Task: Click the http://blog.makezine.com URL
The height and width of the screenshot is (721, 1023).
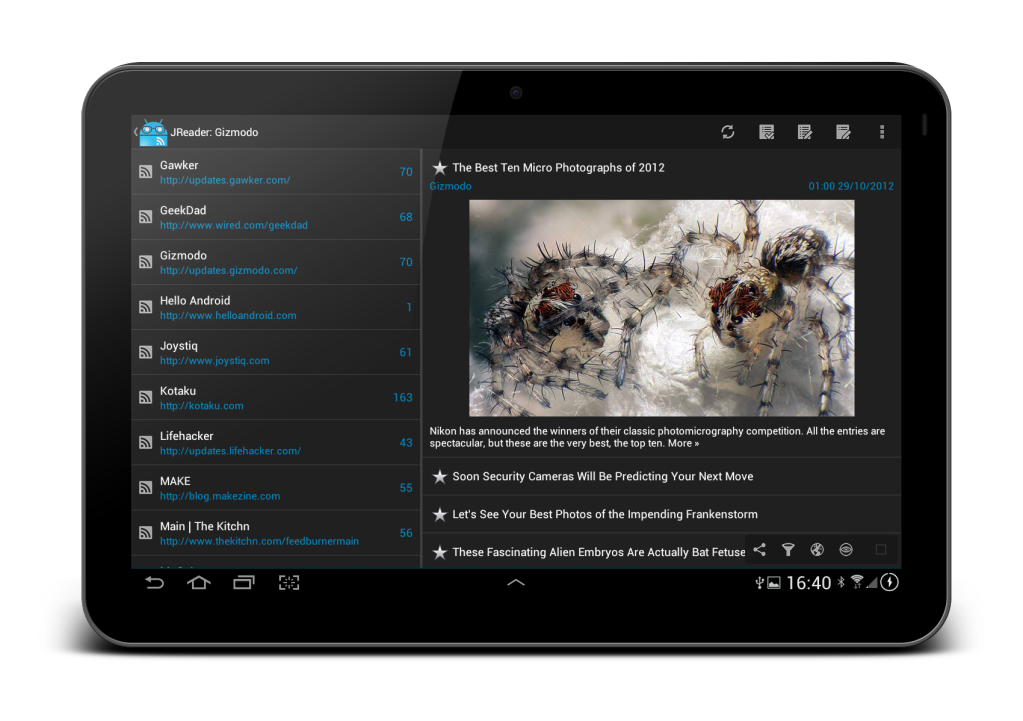Action: click(x=220, y=496)
